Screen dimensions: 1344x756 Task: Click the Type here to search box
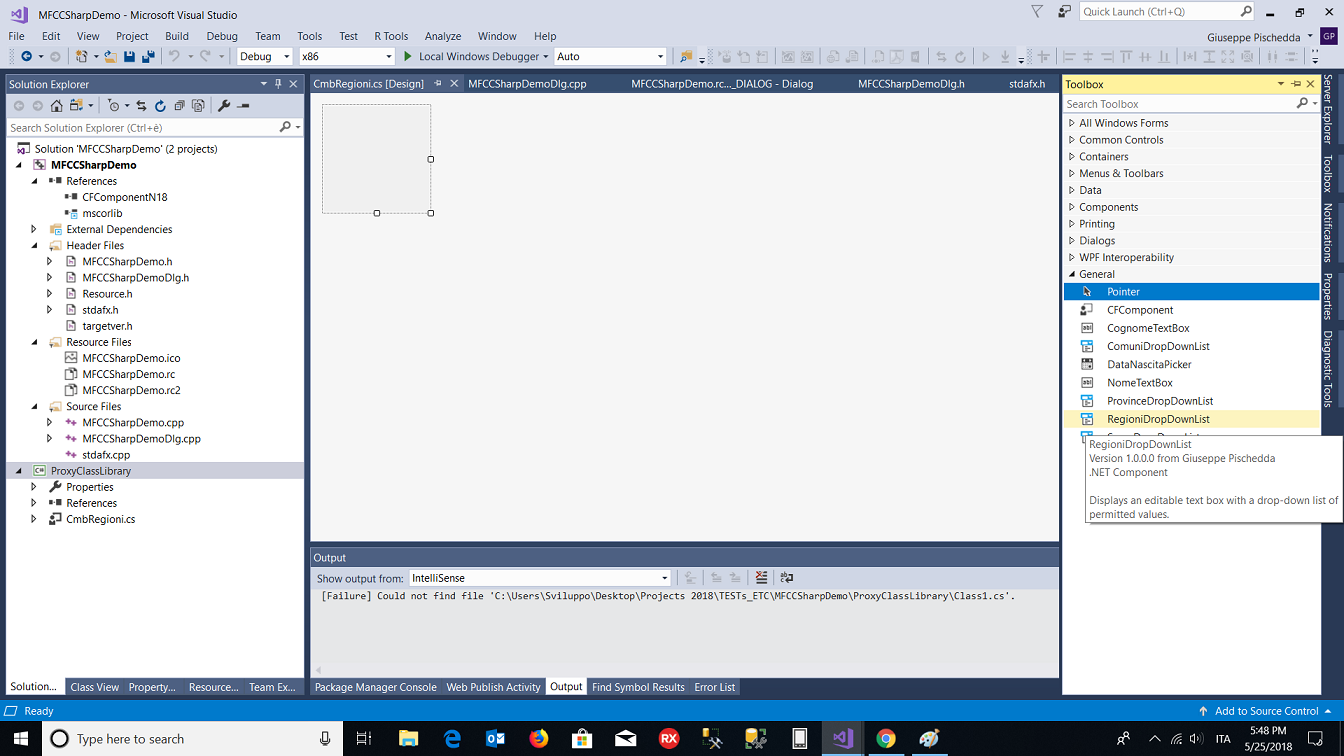point(190,739)
